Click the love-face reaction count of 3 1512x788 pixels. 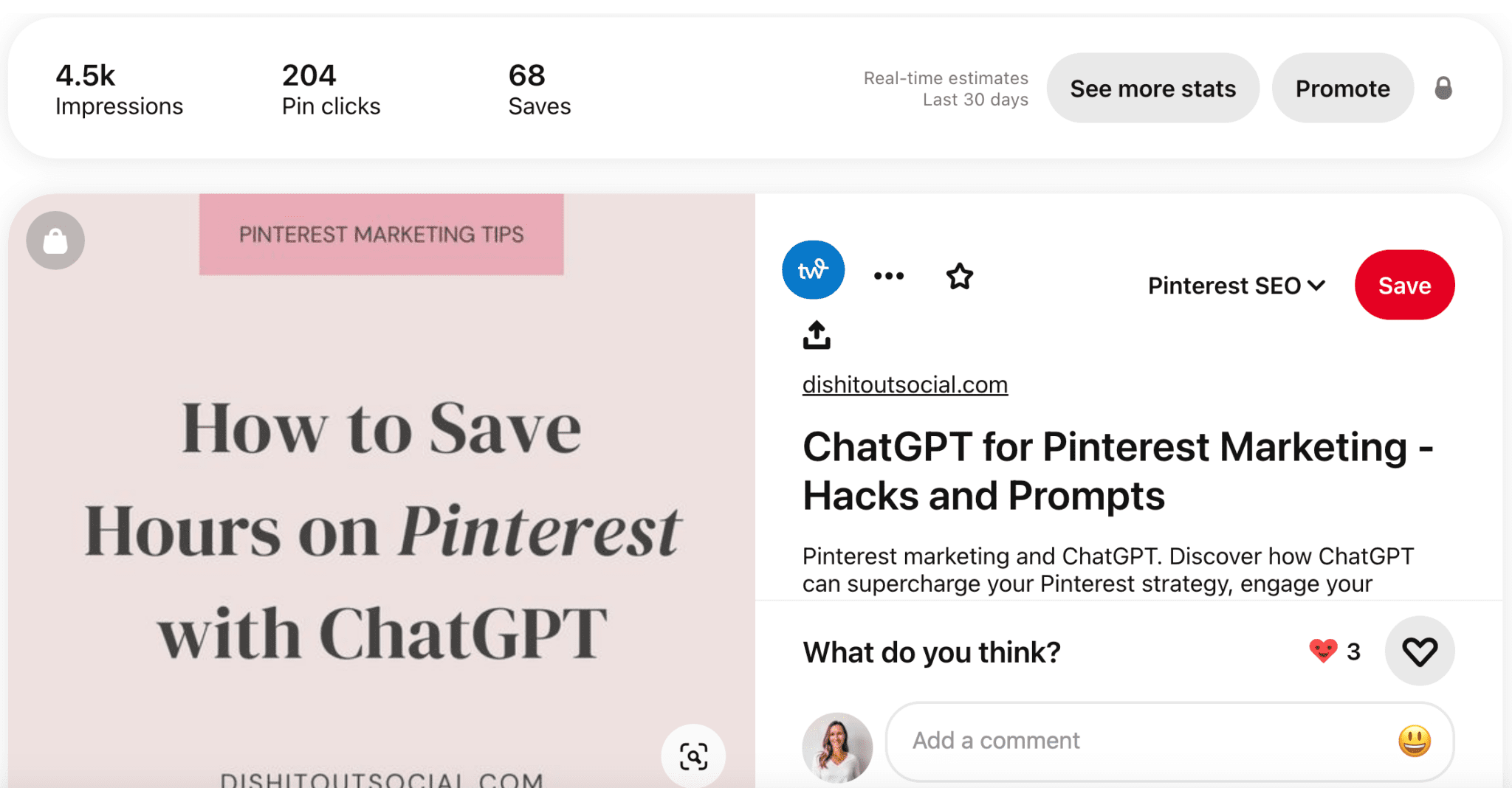pos(1333,651)
